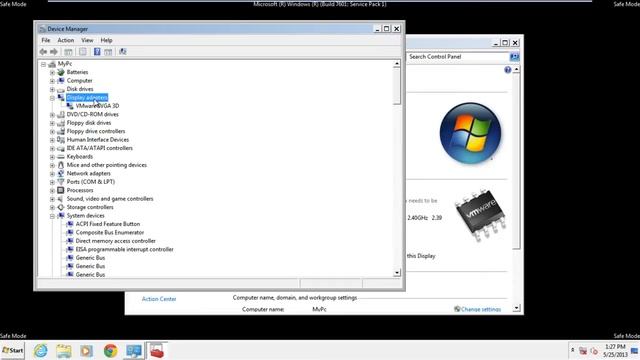Launch Windows Media Player from taskbar
Viewport: 640px width, 360px height.
click(x=87, y=351)
